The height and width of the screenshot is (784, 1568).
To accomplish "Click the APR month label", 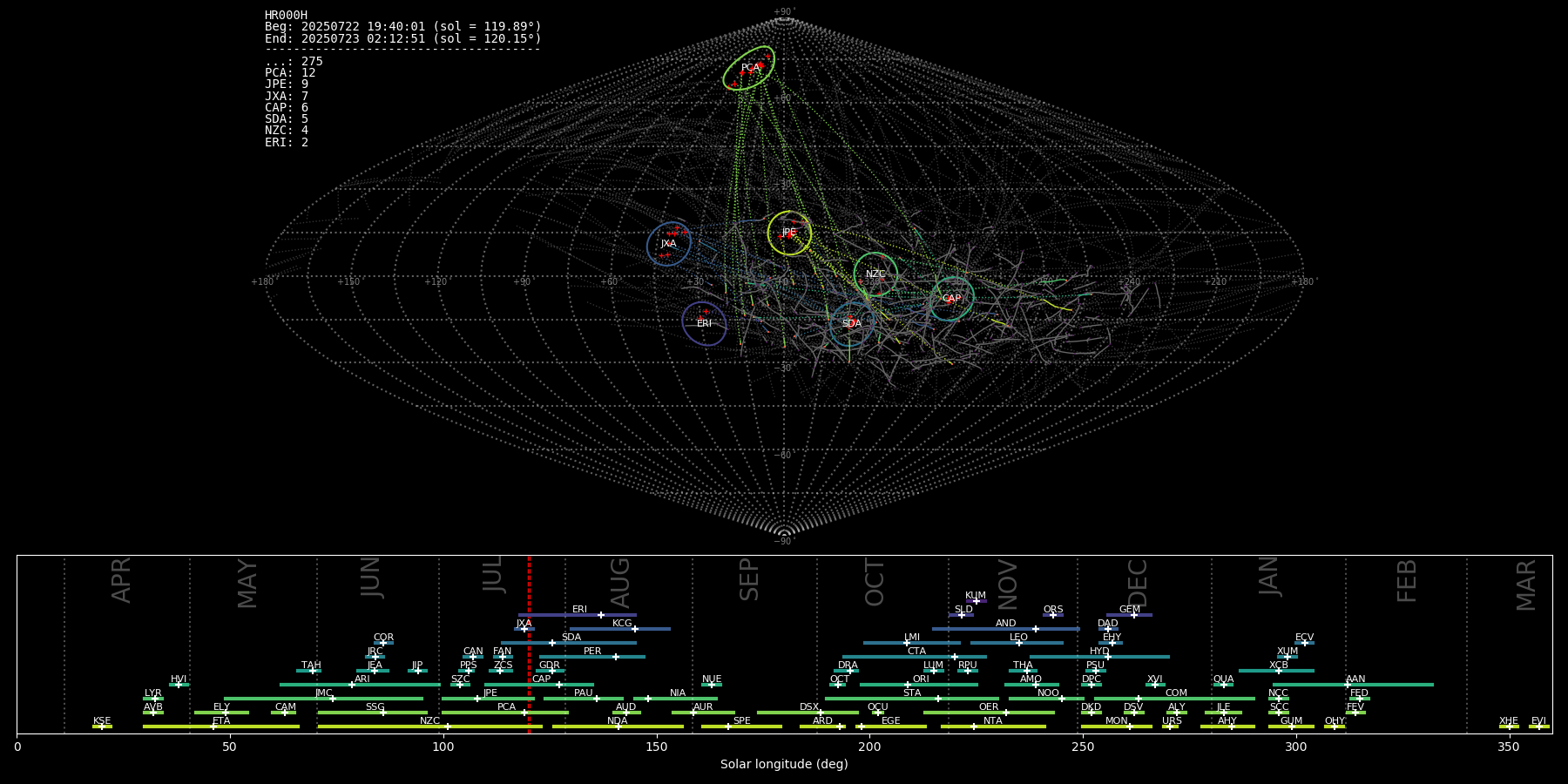I will tap(122, 580).
